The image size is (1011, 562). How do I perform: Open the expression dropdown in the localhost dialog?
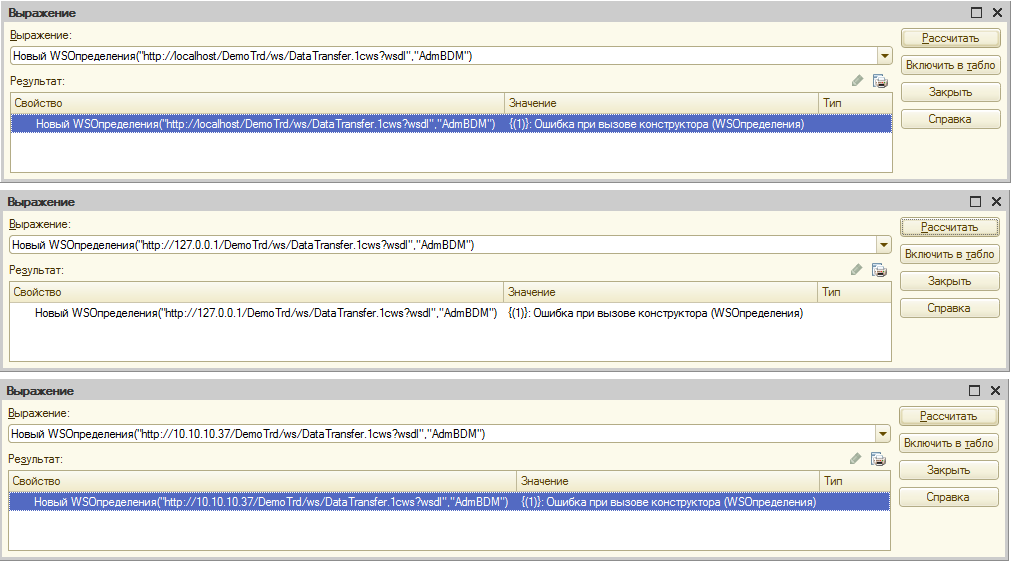click(884, 56)
